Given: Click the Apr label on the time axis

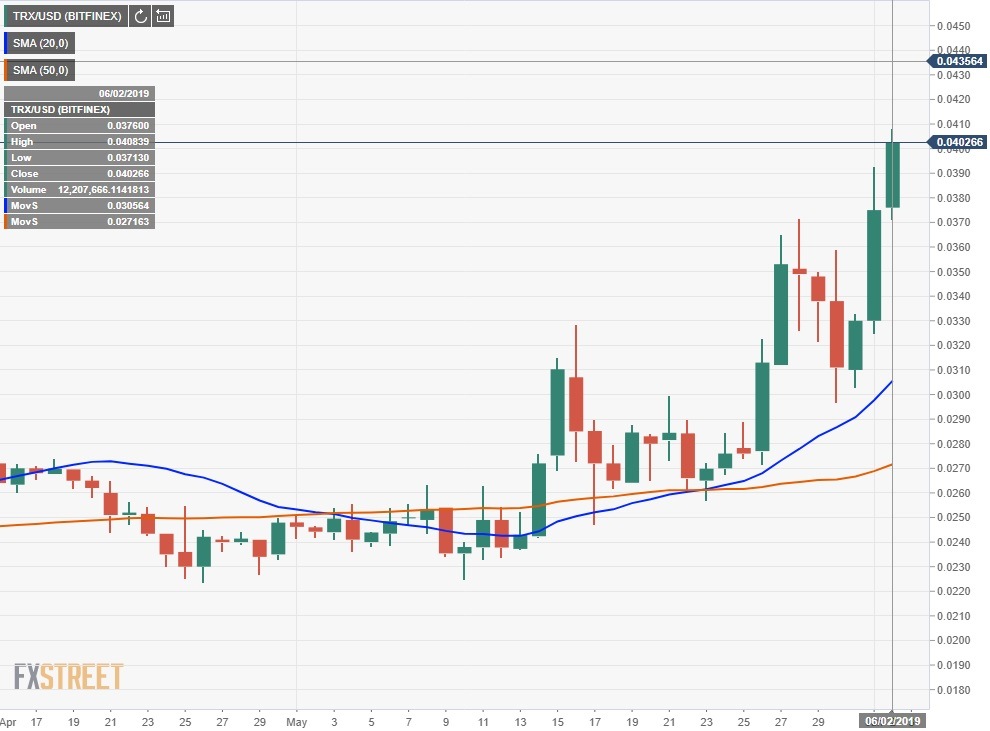Looking at the screenshot, I should (9, 720).
